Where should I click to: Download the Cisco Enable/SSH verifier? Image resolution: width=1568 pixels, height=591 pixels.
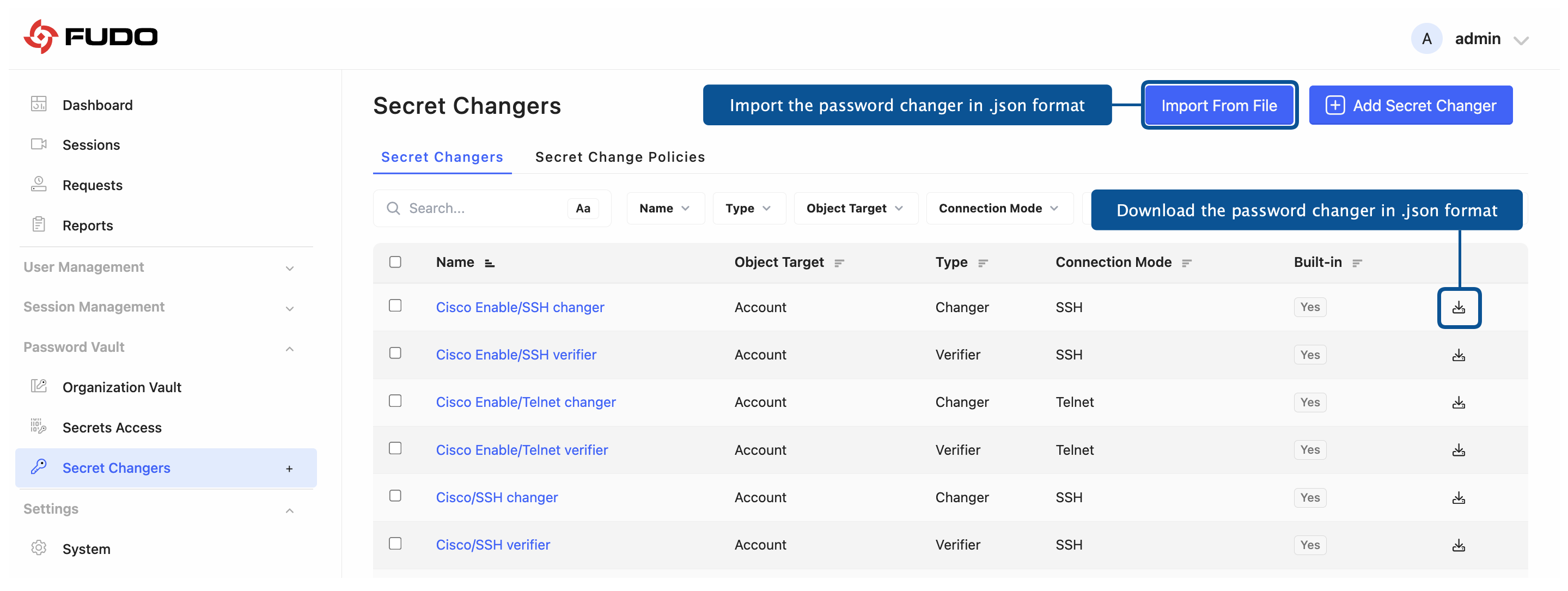pos(1459,355)
